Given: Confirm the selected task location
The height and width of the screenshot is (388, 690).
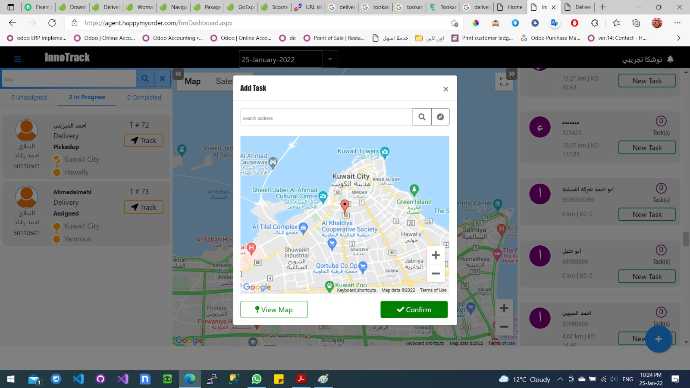Looking at the screenshot, I should (414, 309).
